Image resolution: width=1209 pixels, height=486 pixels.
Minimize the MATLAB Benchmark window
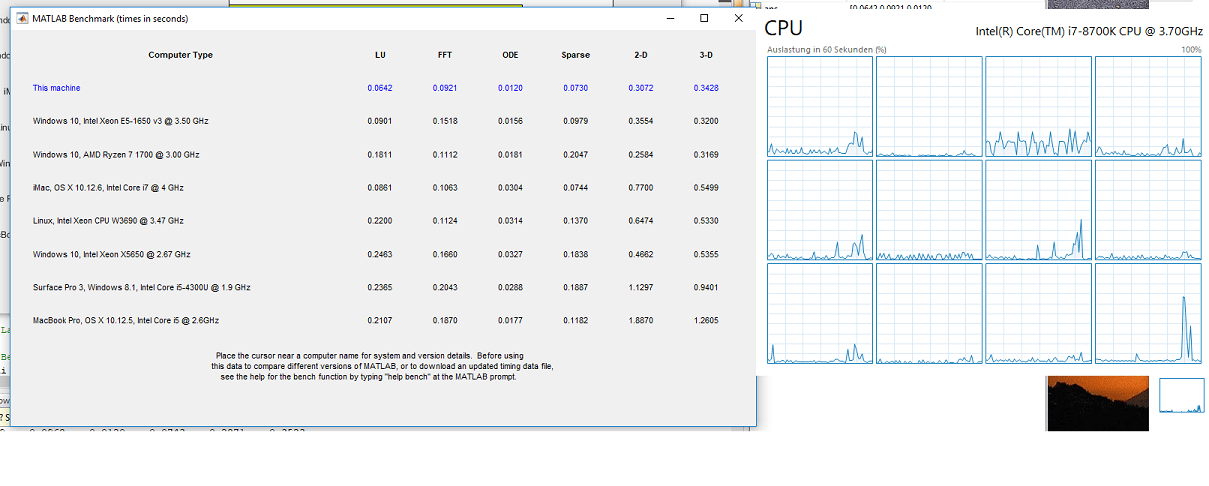click(x=670, y=18)
